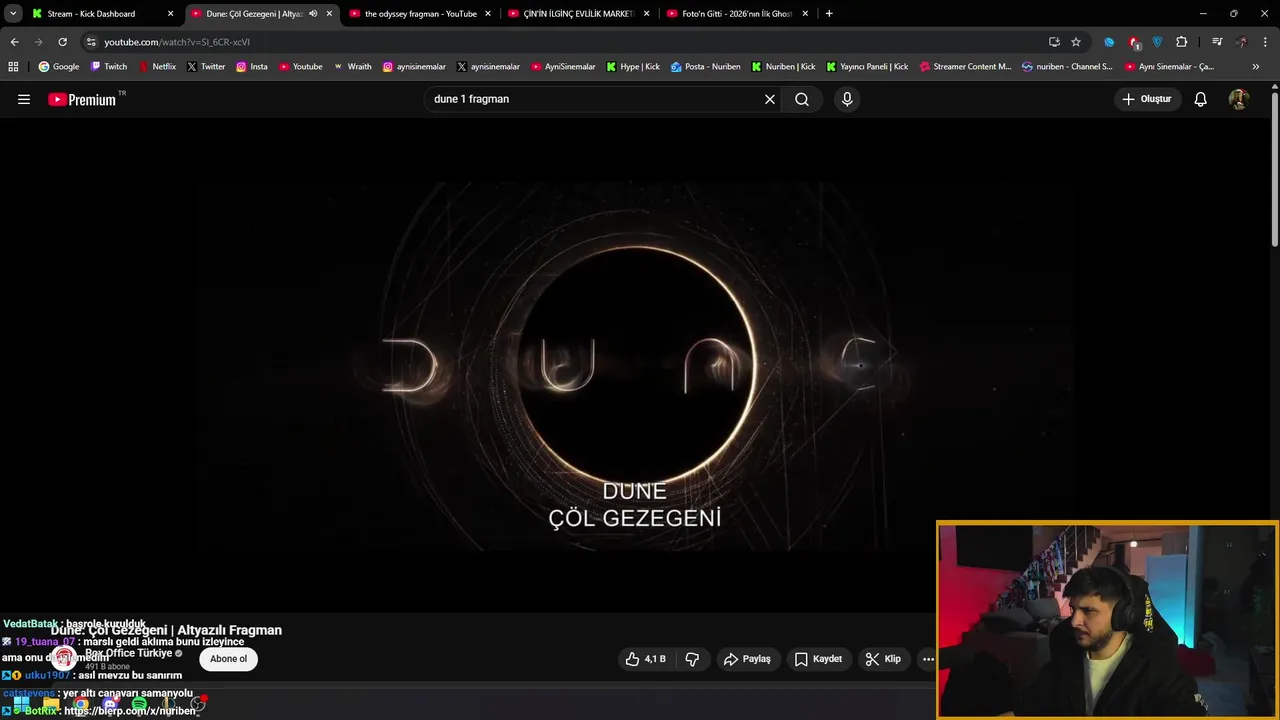Open Discord from the taskbar
Image resolution: width=1280 pixels, height=720 pixels.
pos(110,706)
